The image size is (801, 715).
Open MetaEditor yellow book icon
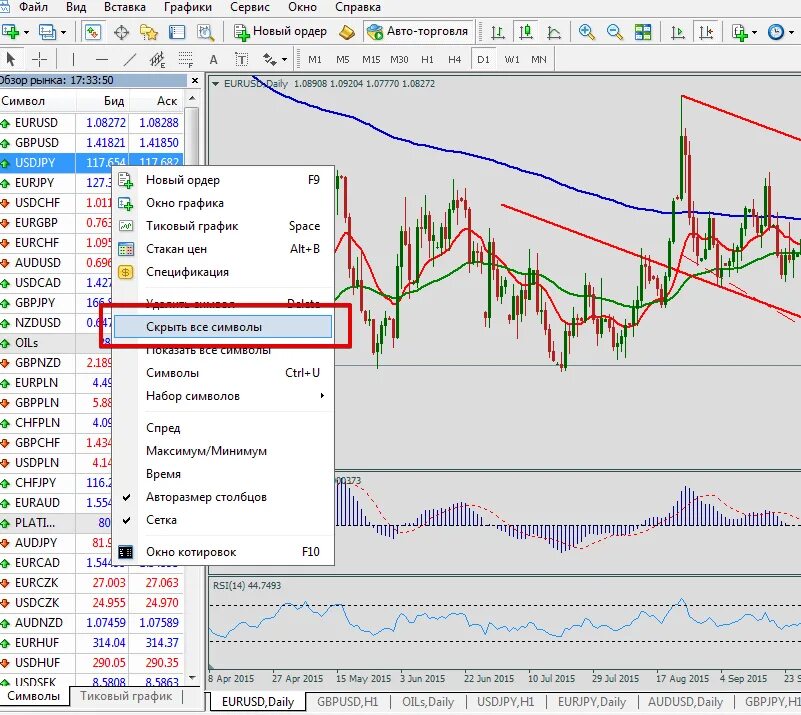(347, 32)
